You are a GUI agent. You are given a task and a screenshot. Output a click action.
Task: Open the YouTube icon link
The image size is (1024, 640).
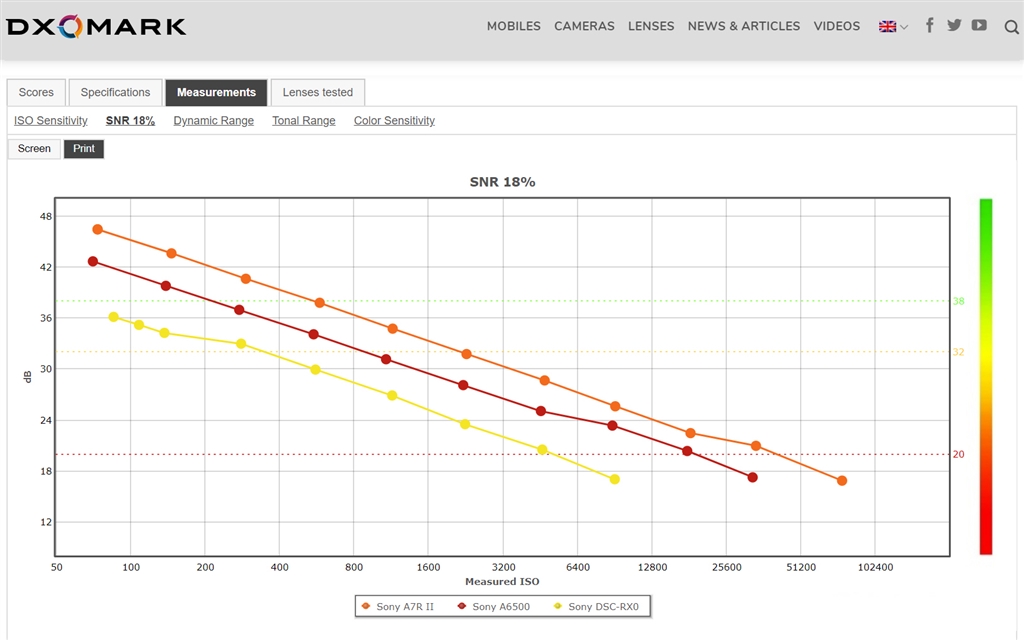point(979,25)
